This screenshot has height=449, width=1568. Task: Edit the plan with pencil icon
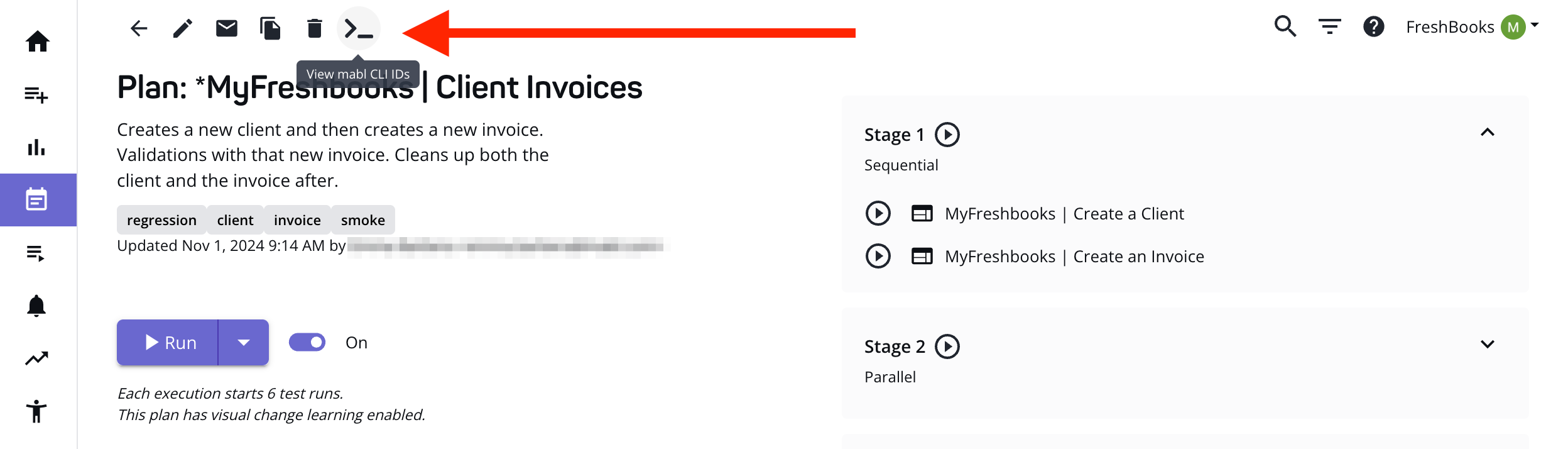coord(183,28)
